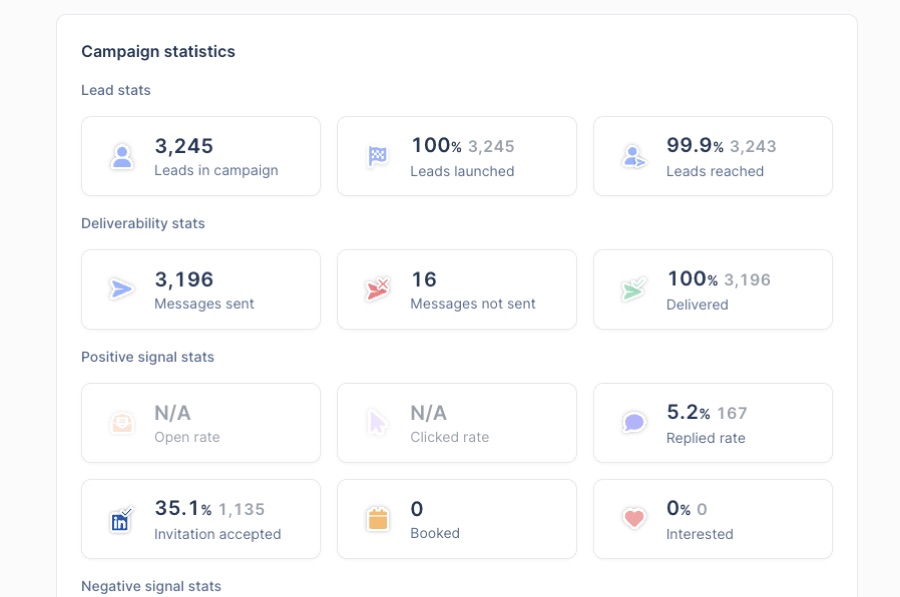Click the Messages sent paper plane icon

[x=122, y=289]
